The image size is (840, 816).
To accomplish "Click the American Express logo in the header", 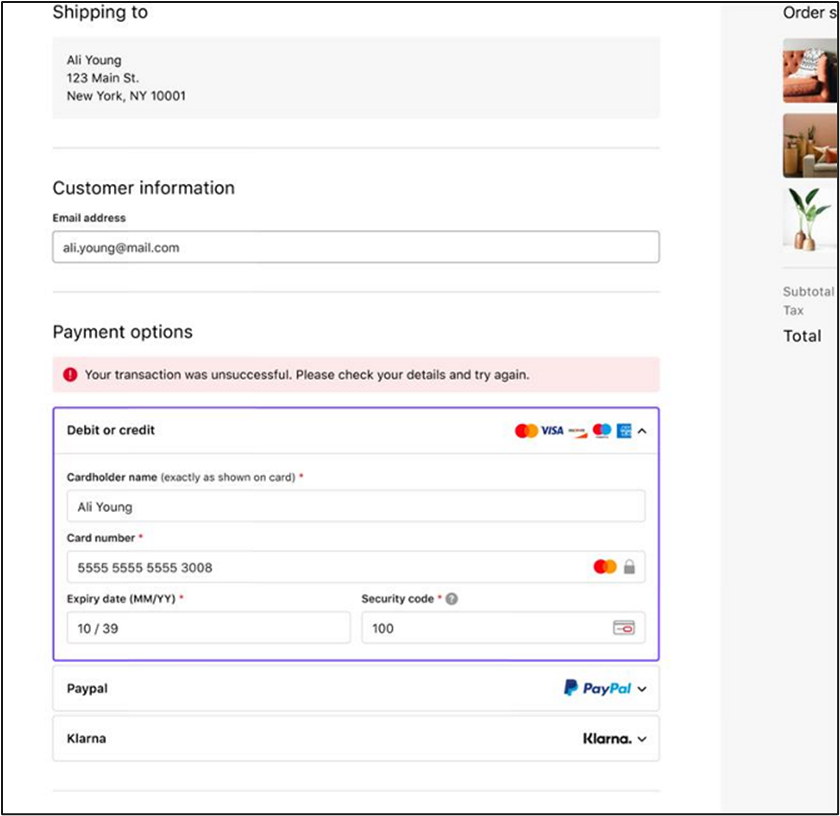I will tap(624, 431).
